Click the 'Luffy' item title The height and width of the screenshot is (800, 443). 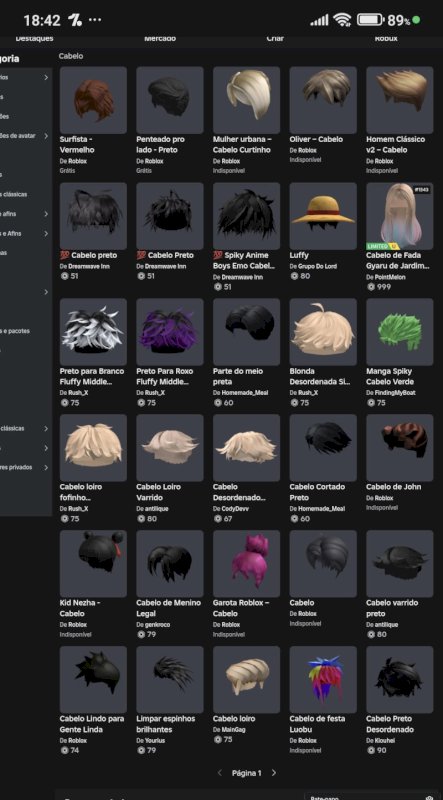299,255
